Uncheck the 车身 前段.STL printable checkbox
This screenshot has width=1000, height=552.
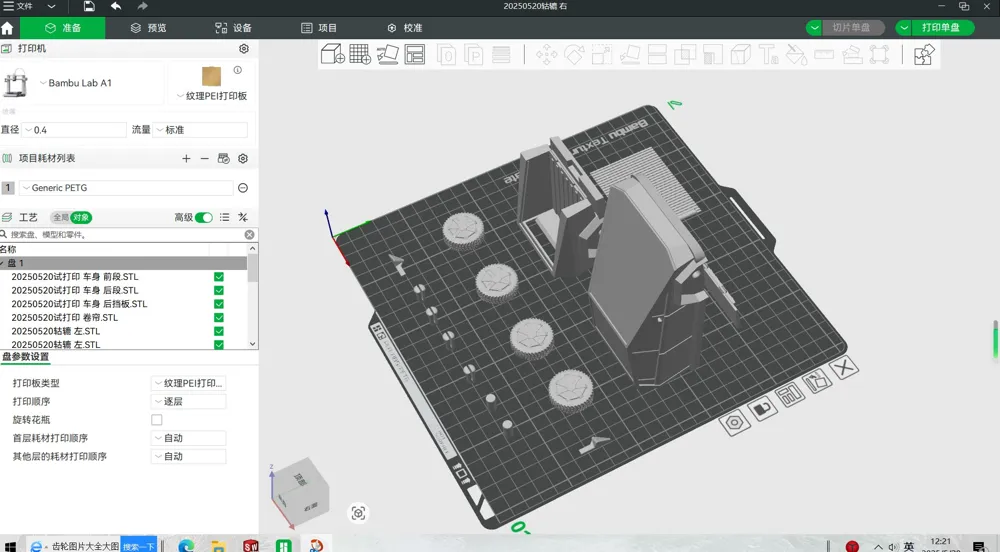(219, 277)
